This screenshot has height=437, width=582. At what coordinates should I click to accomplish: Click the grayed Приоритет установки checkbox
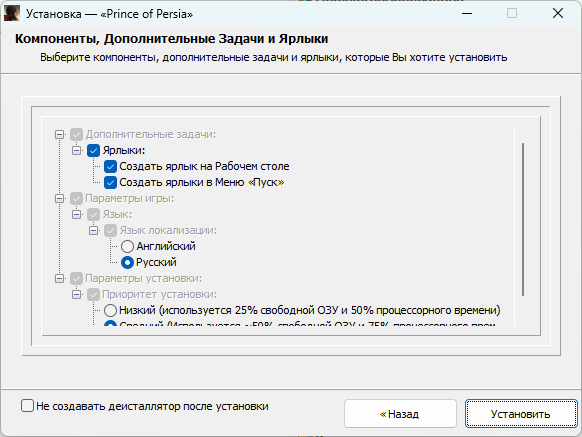click(x=94, y=294)
